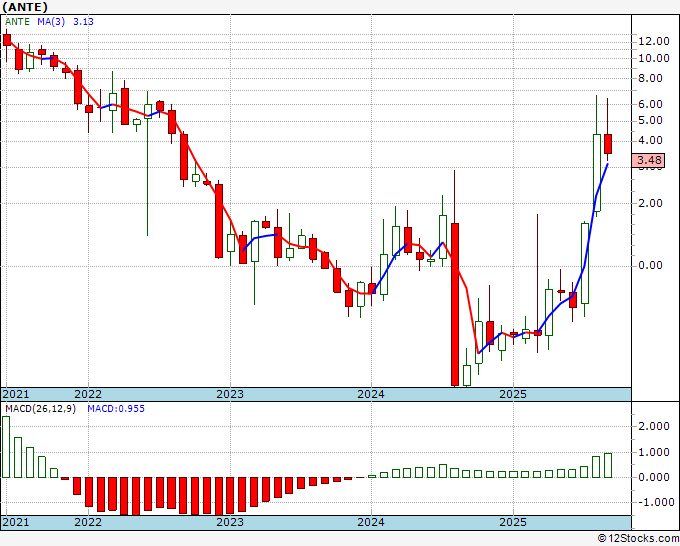Click the tallest first green MACD bar in 2021
The width and height of the screenshot is (680, 546).
coord(6,447)
